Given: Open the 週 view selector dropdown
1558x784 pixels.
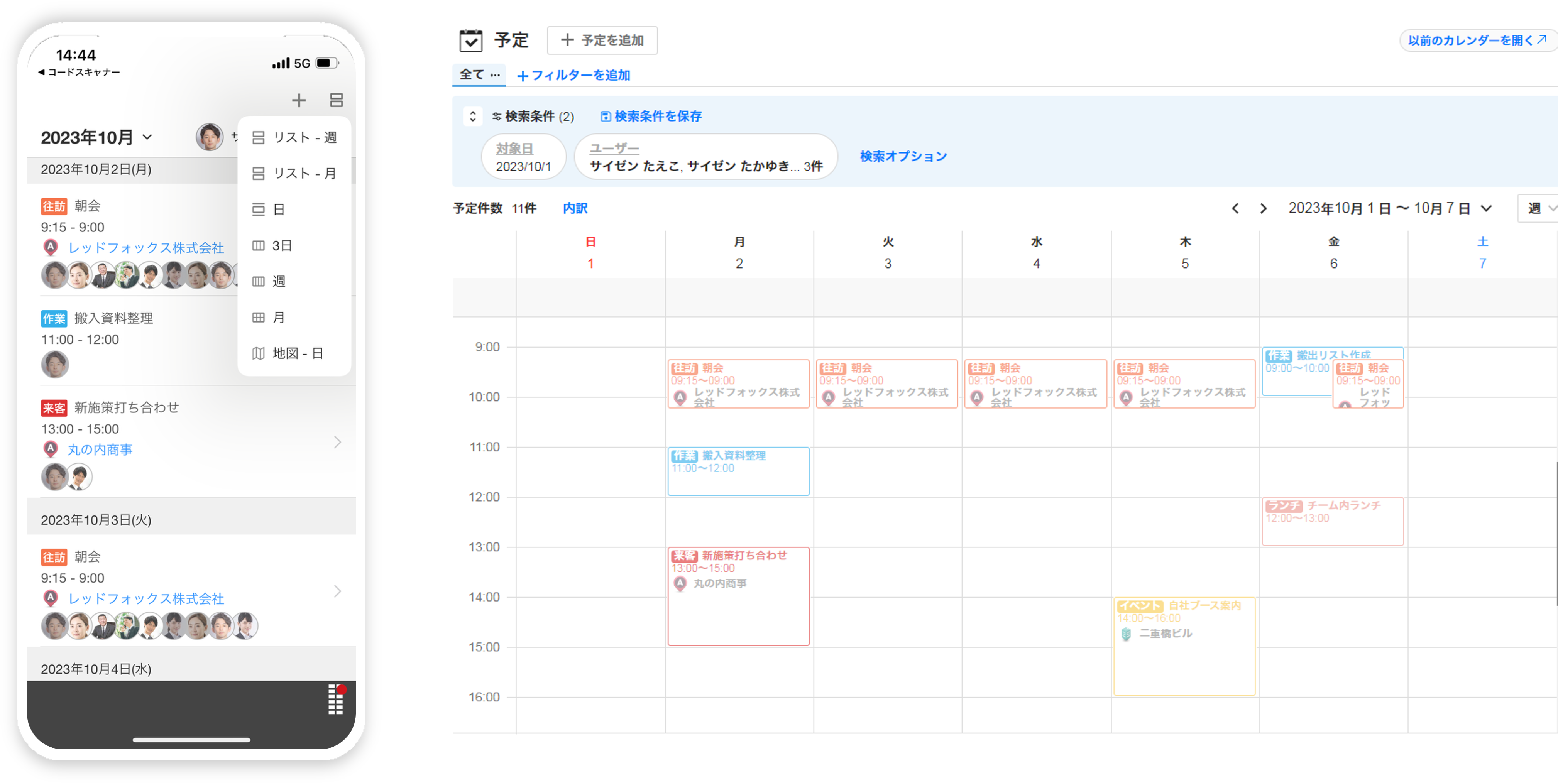Looking at the screenshot, I should pyautogui.click(x=1539, y=209).
